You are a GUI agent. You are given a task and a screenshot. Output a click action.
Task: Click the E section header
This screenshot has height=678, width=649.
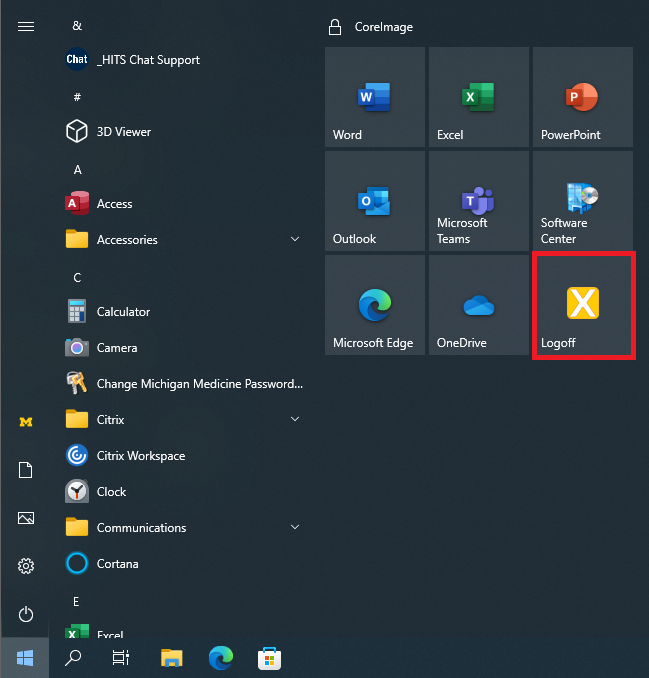pos(76,601)
